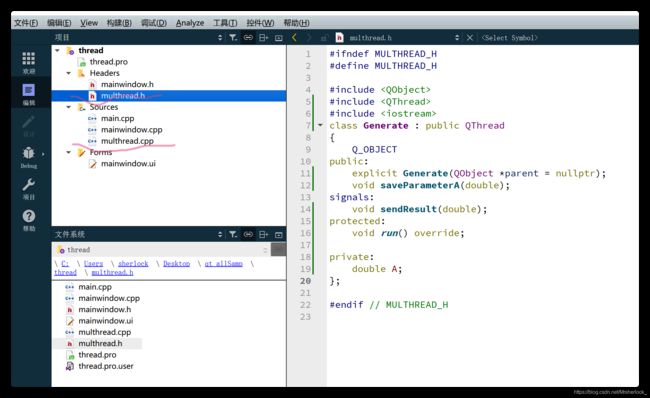Viewport: 650px width, 398px height.
Task: Collapse the thread project tree node
Action: click(57, 50)
